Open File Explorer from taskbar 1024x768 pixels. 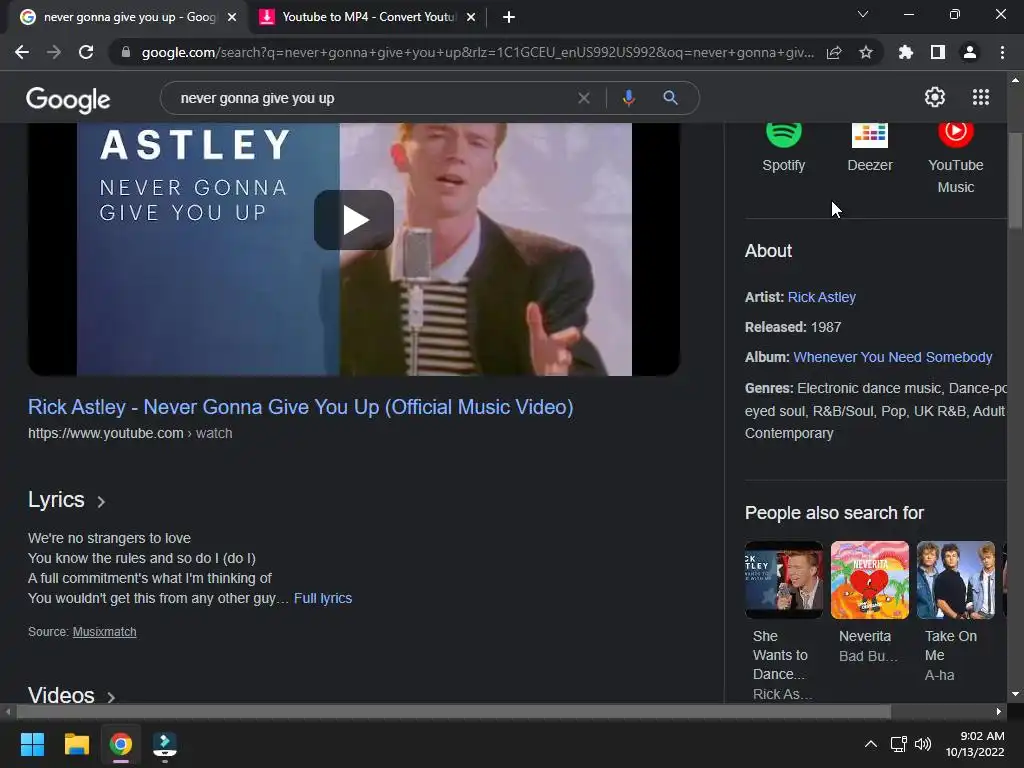click(x=76, y=744)
